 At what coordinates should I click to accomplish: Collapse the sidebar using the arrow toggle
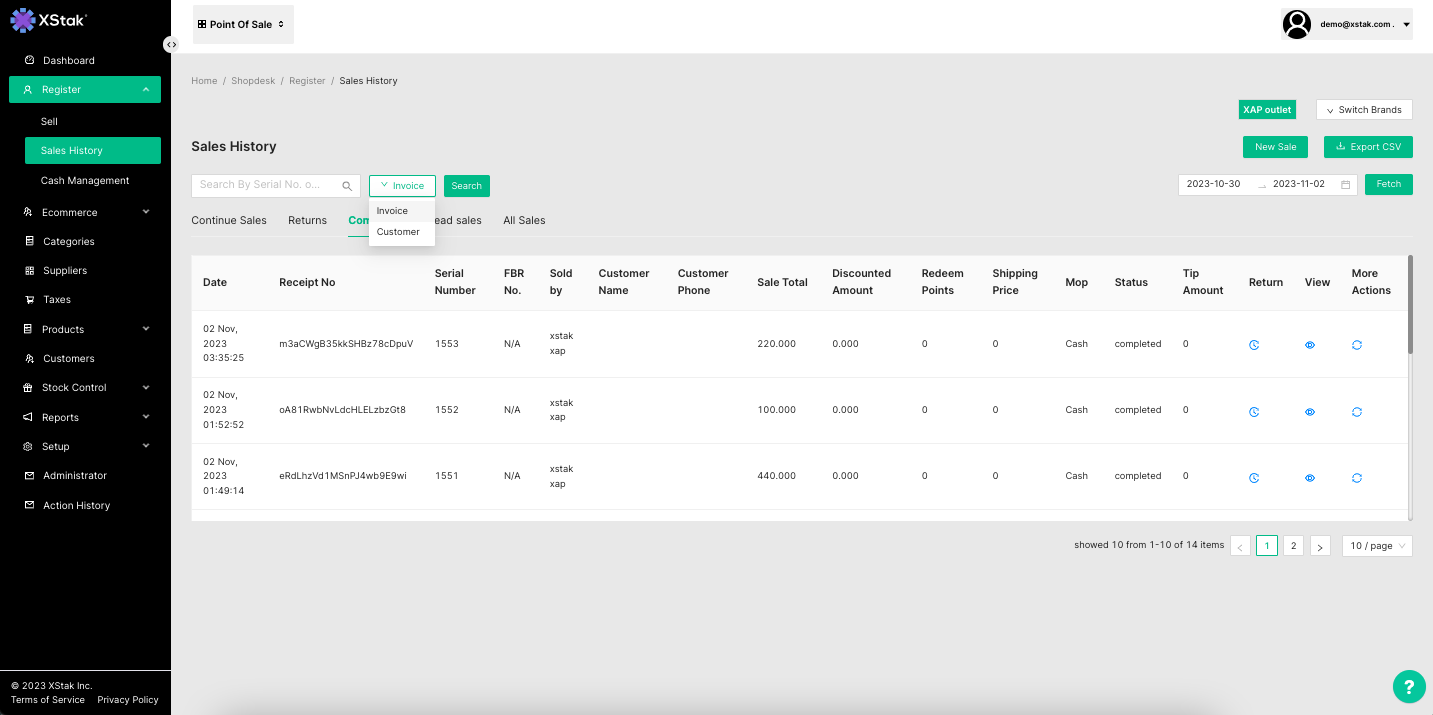coord(171,44)
